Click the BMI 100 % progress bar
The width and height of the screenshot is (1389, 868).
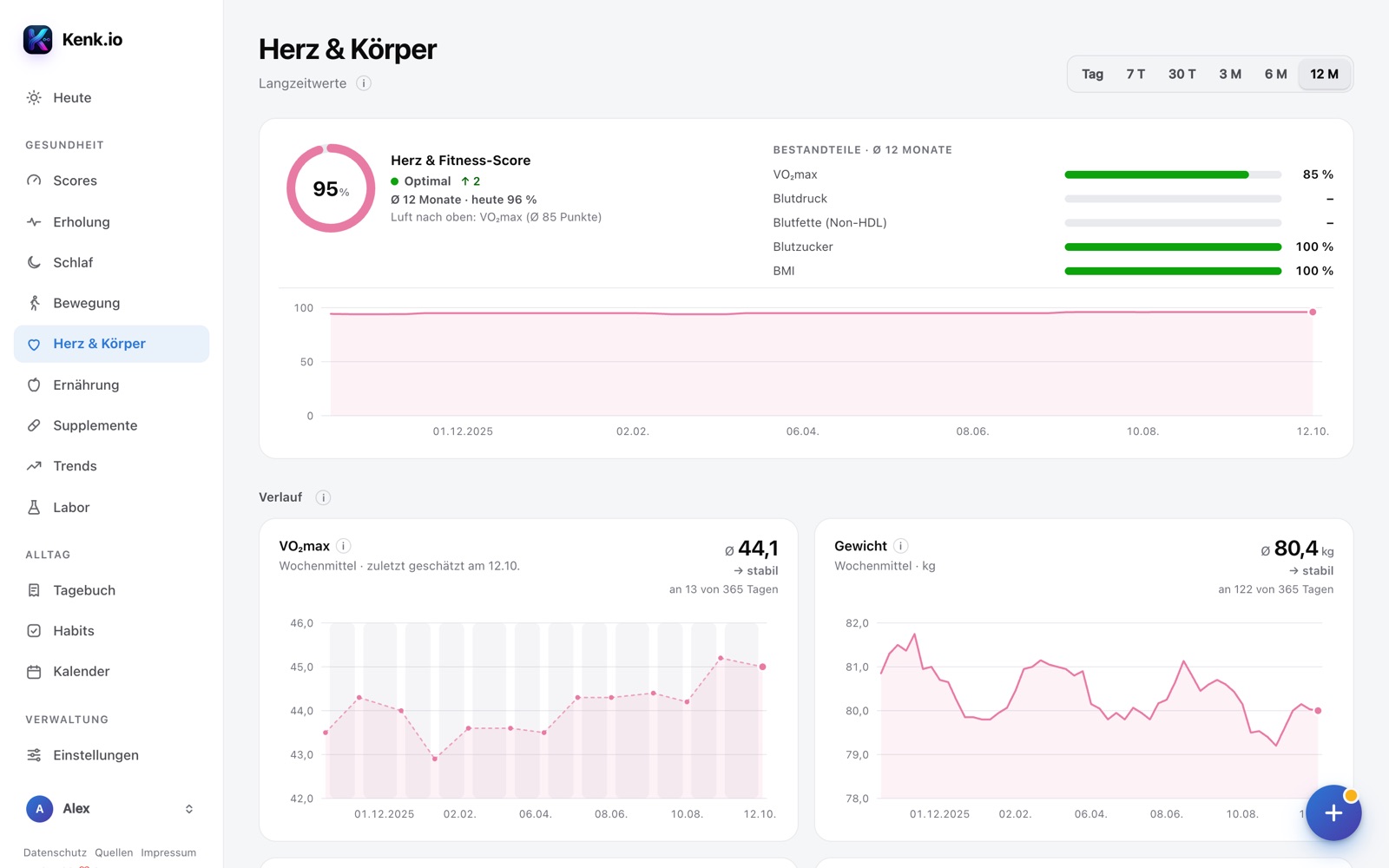point(1173,271)
